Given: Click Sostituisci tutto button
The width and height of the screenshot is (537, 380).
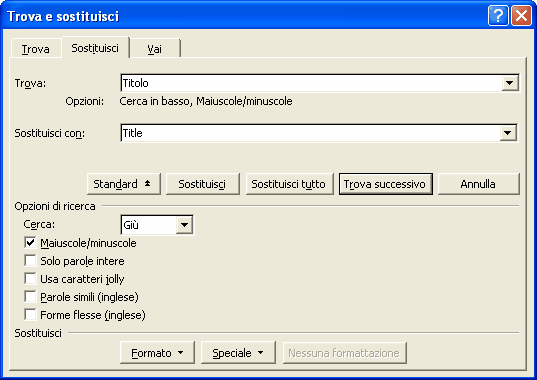Looking at the screenshot, I should pyautogui.click(x=289, y=184).
